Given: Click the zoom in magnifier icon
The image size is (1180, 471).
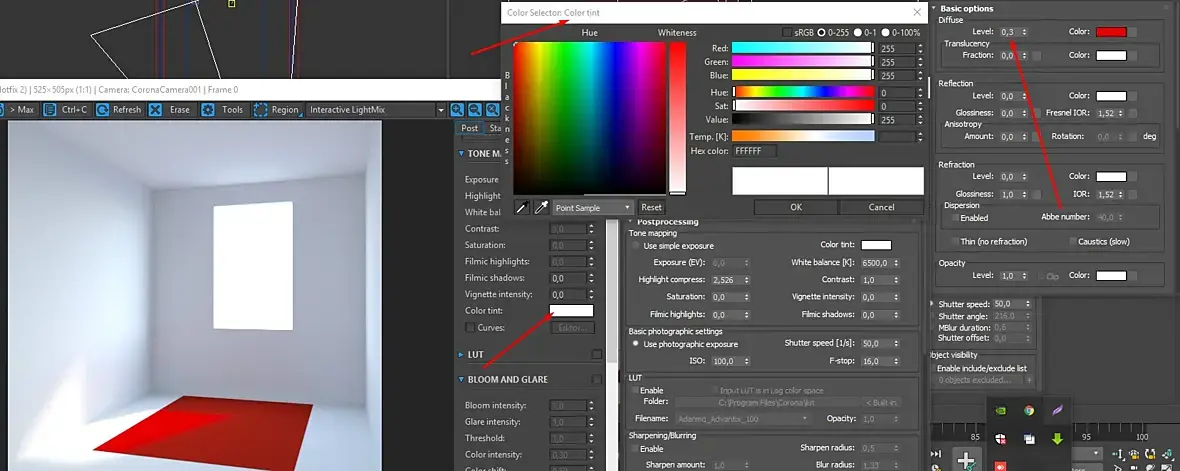Looking at the screenshot, I should (457, 110).
